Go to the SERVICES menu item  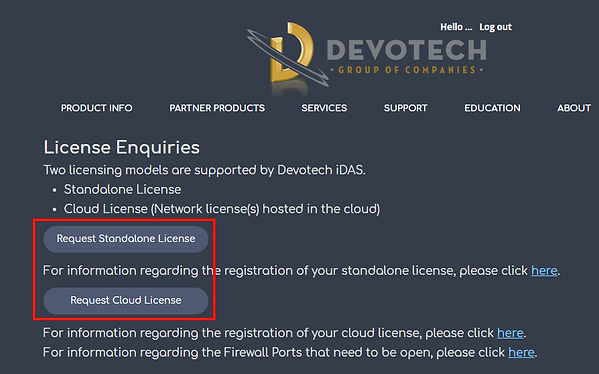(324, 108)
